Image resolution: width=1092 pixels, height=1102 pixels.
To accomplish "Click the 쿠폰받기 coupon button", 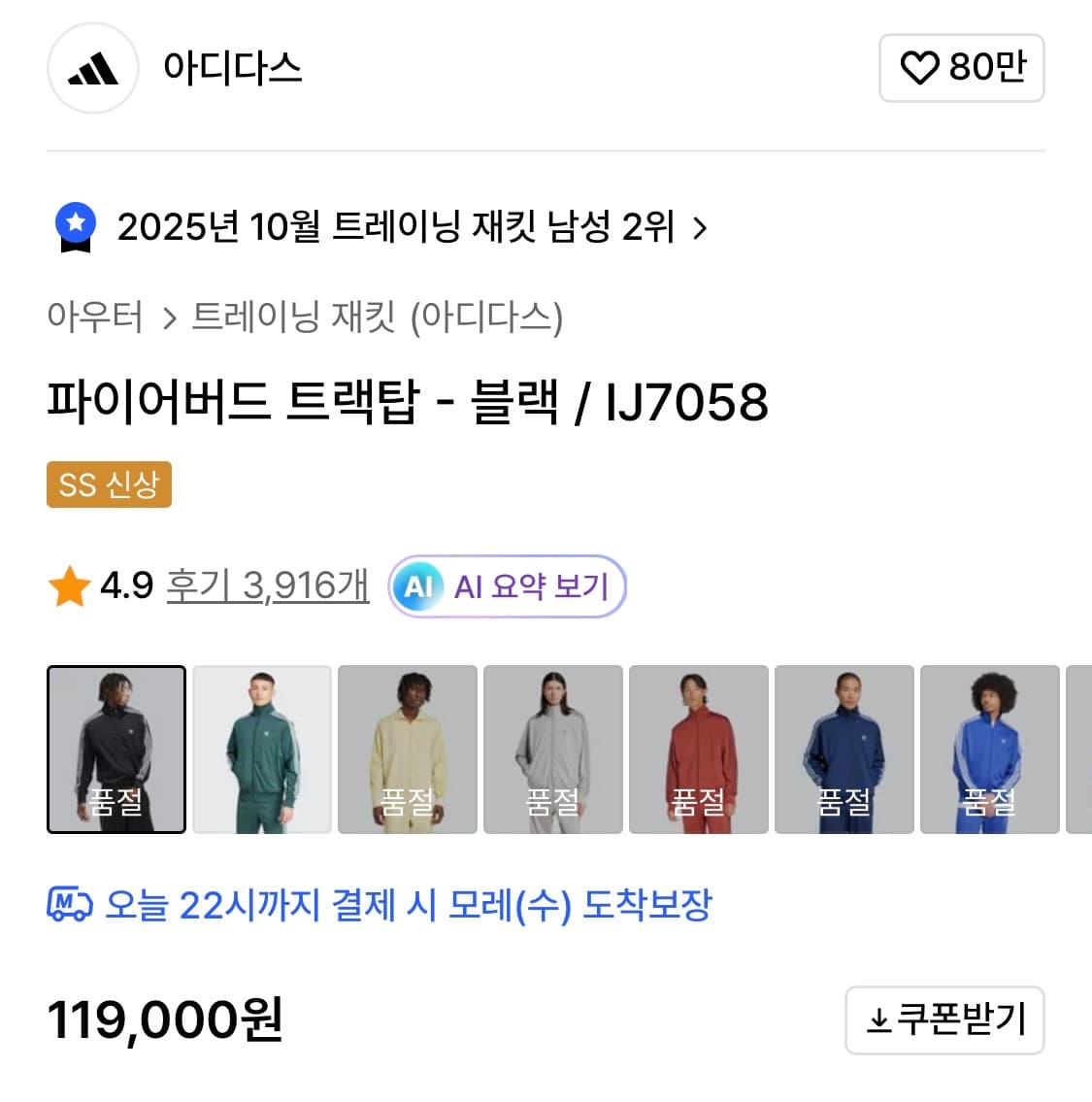I will point(944,1020).
